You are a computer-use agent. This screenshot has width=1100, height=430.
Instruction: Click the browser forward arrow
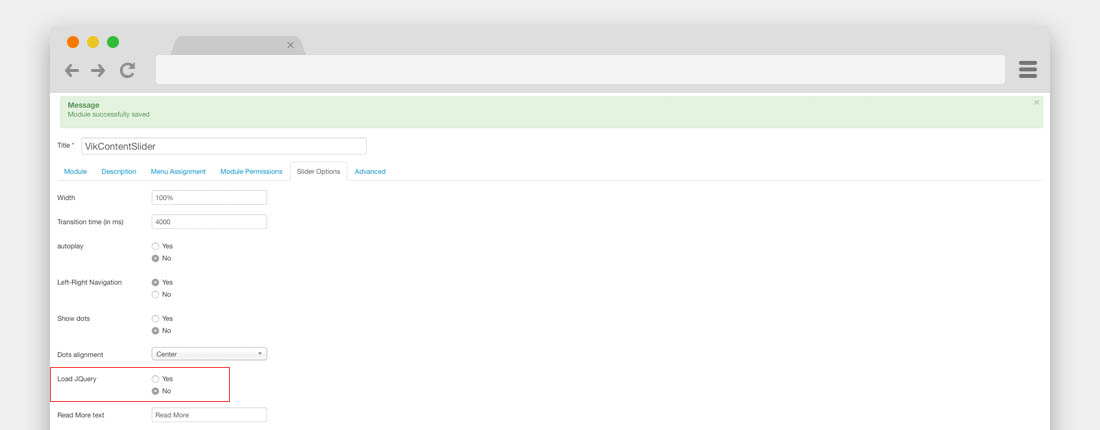[98, 70]
